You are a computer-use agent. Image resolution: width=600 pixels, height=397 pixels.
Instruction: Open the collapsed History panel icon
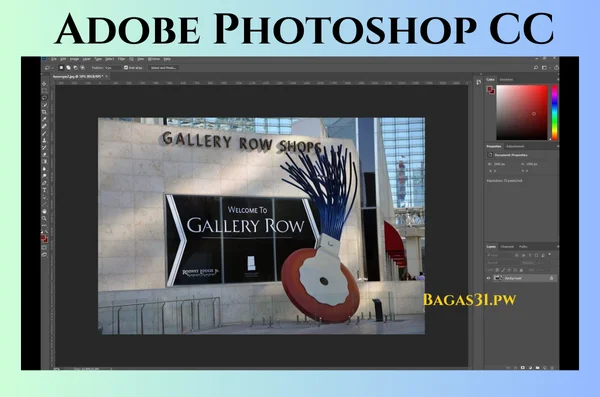pyautogui.click(x=479, y=82)
